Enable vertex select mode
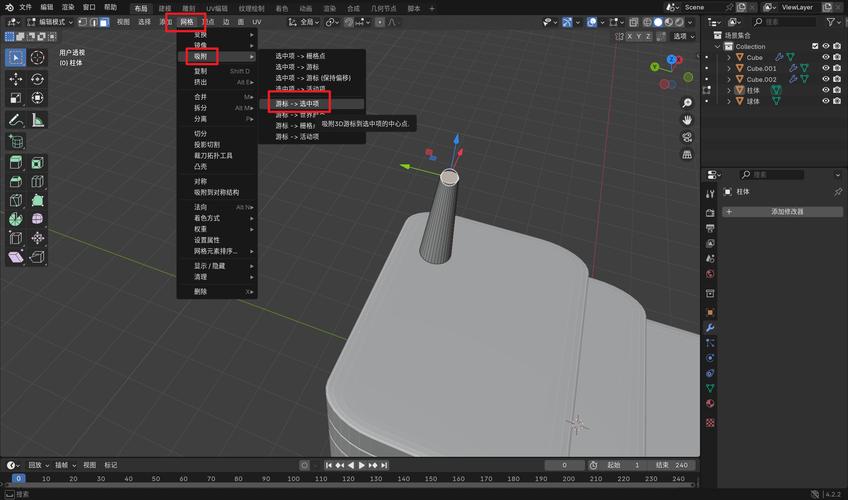This screenshot has height=500, width=848. click(83, 22)
